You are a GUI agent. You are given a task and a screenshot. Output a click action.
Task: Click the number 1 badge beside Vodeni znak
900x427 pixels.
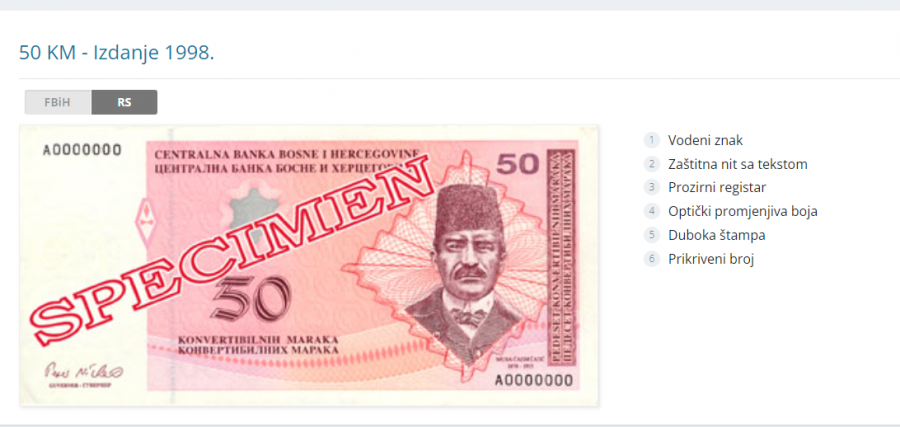651,140
